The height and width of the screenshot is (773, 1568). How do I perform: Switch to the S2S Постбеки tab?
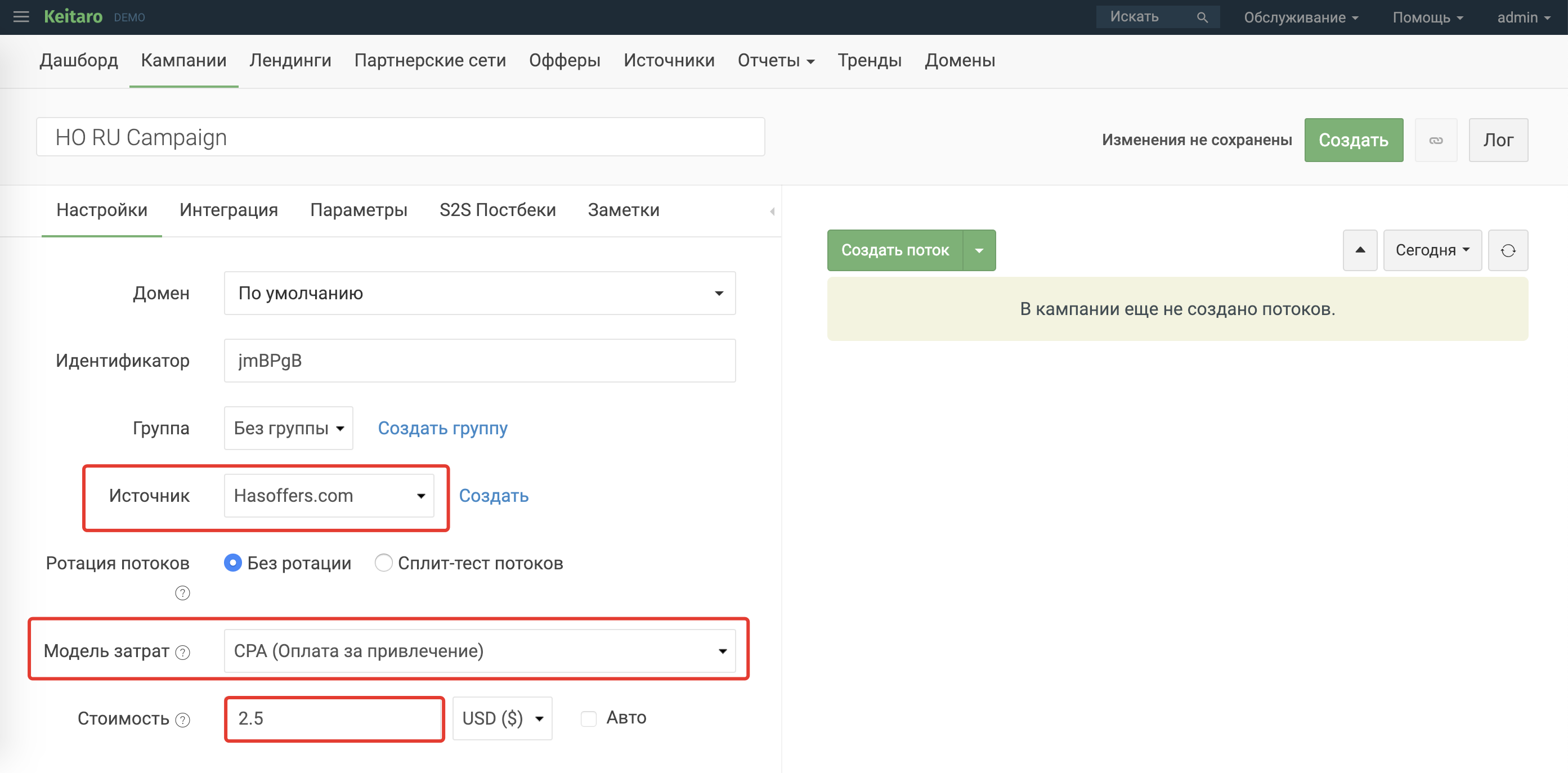[498, 210]
